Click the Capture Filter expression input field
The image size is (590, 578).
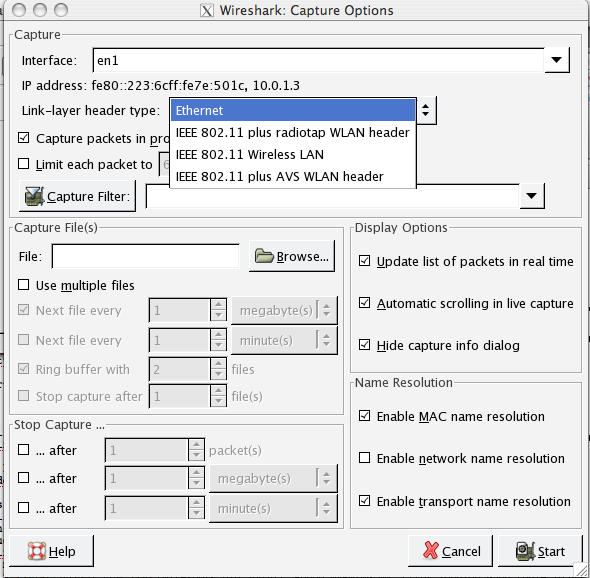click(333, 196)
